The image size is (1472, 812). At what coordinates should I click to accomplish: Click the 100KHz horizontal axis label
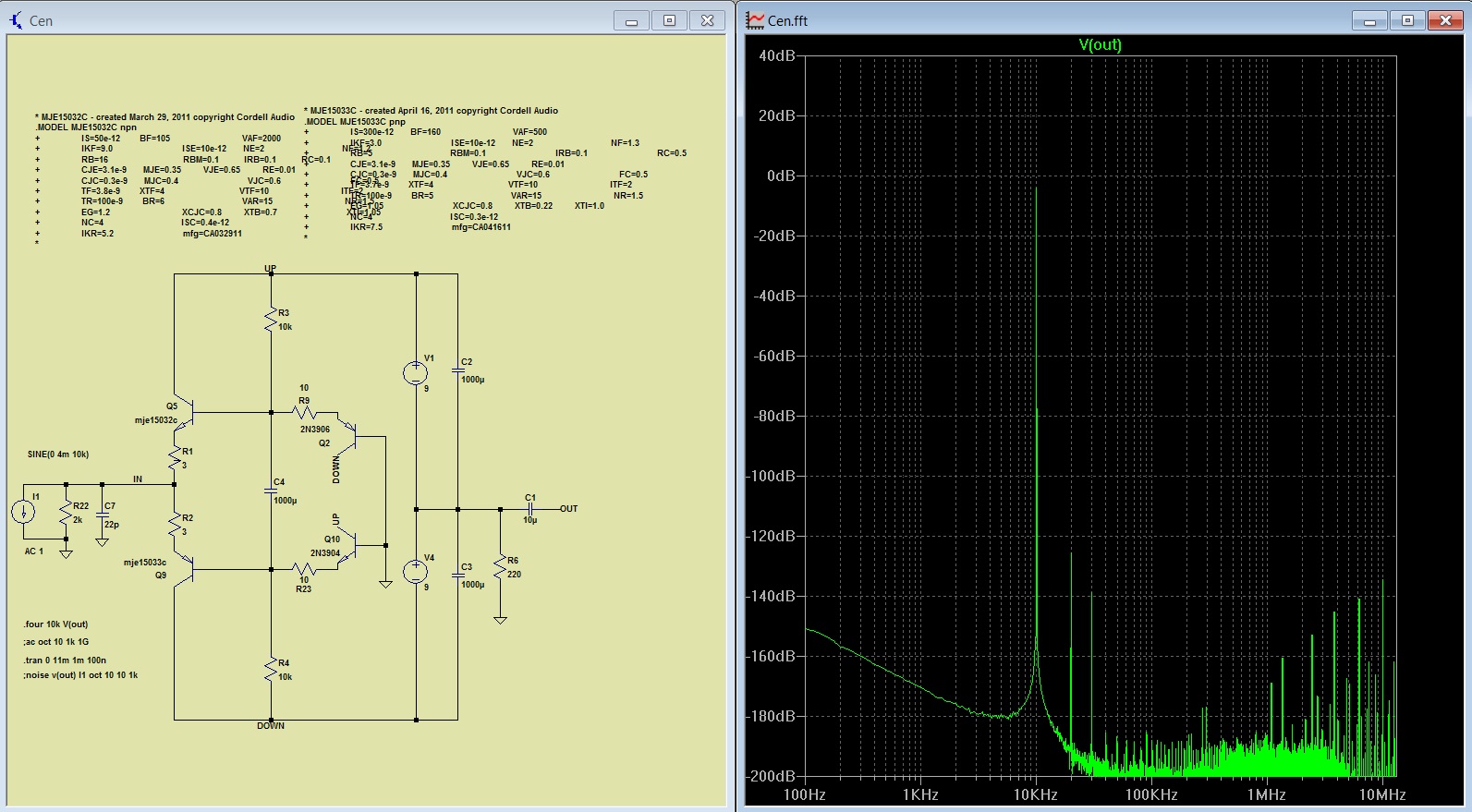[1151, 794]
